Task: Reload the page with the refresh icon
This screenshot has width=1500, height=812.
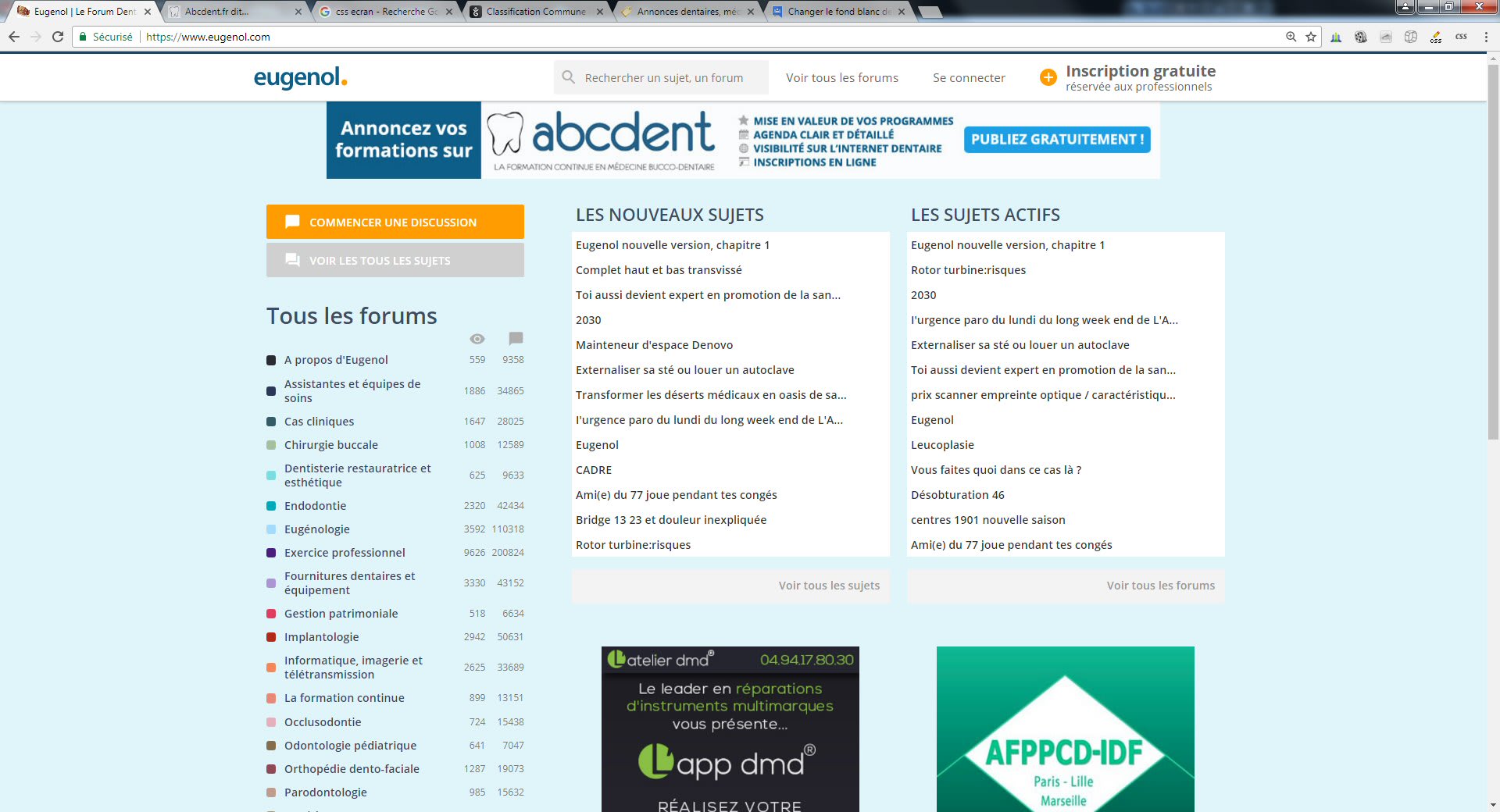Action: [x=58, y=37]
